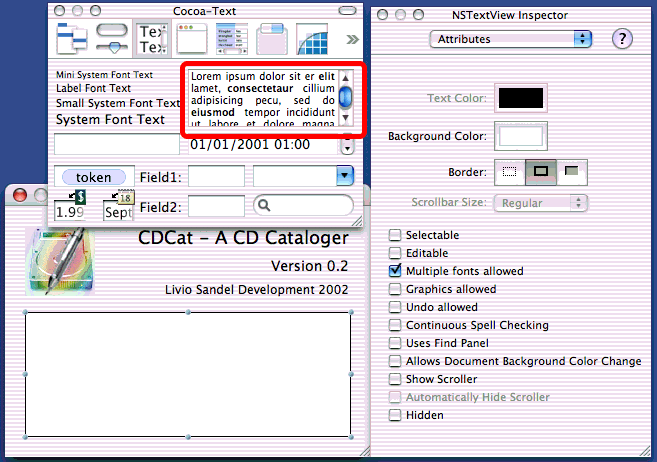
Task: Select the bezel border style on the right
Action: click(570, 172)
